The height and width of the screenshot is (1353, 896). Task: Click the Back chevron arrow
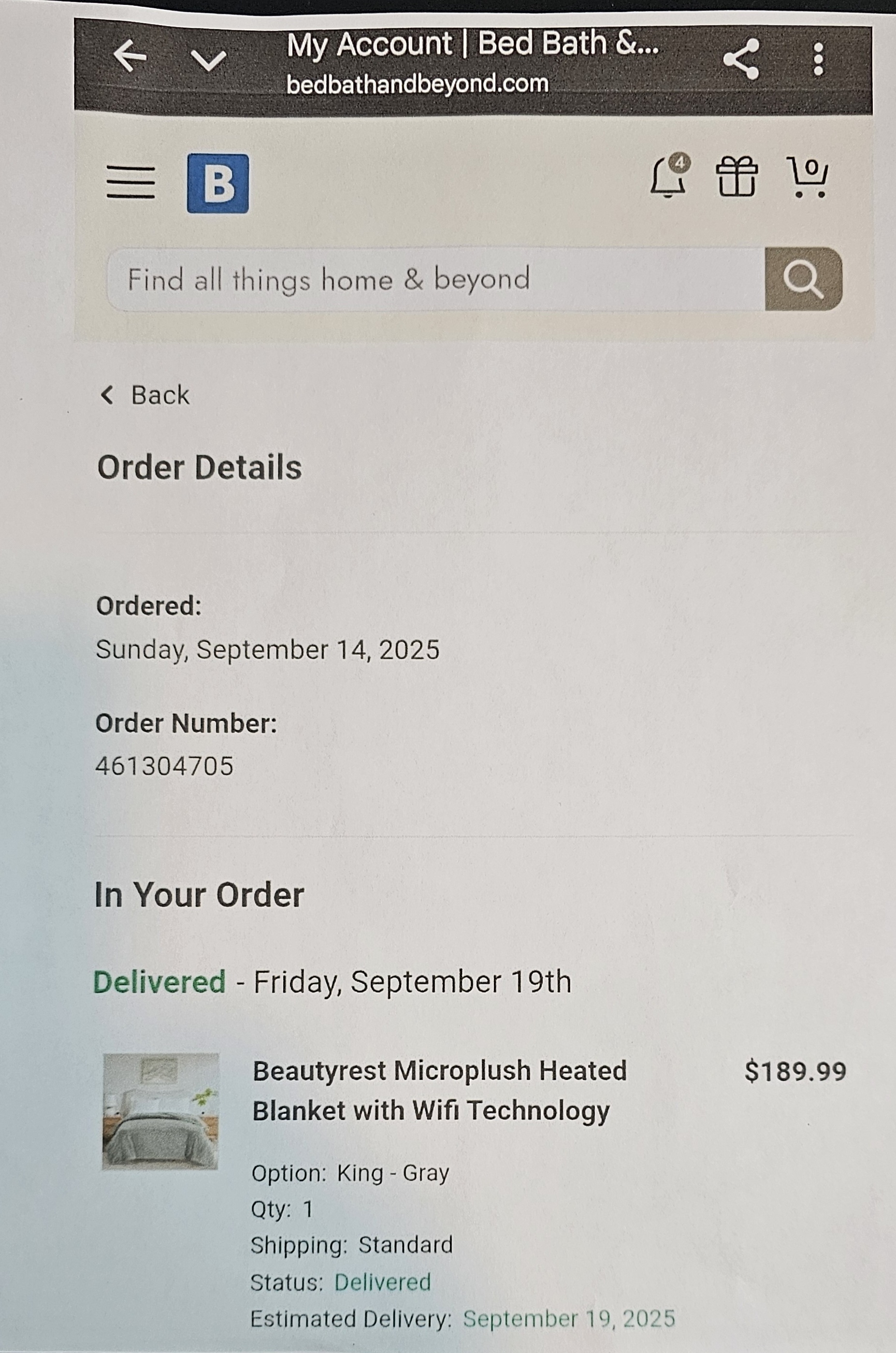[x=106, y=394]
